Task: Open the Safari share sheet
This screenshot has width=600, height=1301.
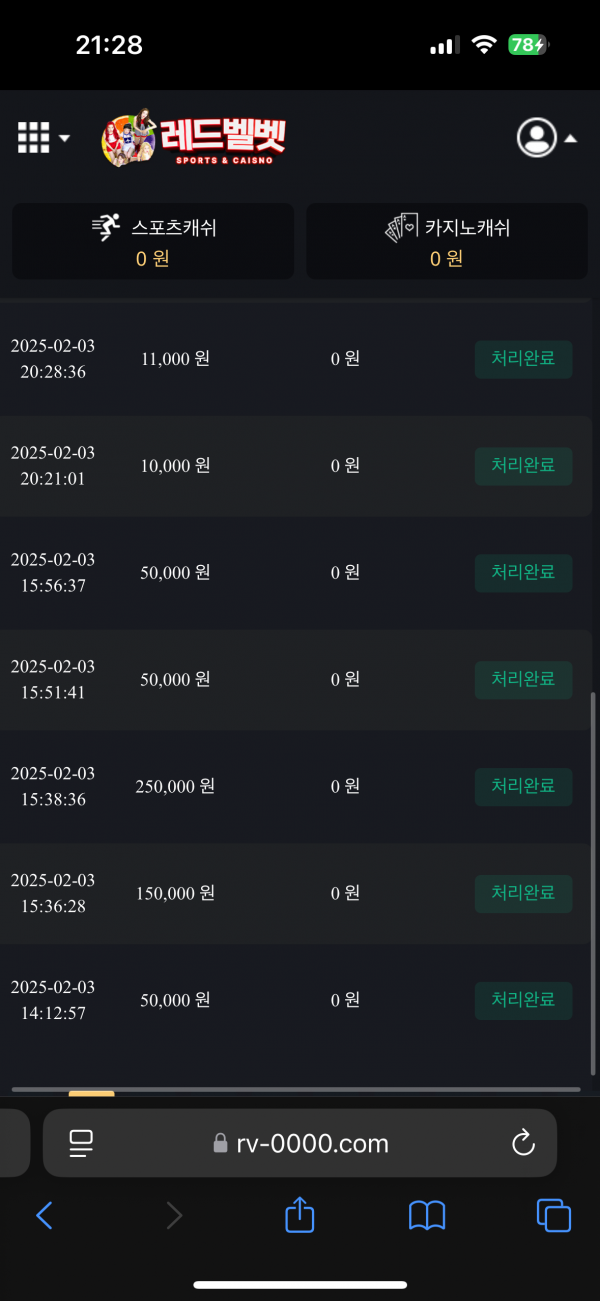Action: (x=300, y=1215)
